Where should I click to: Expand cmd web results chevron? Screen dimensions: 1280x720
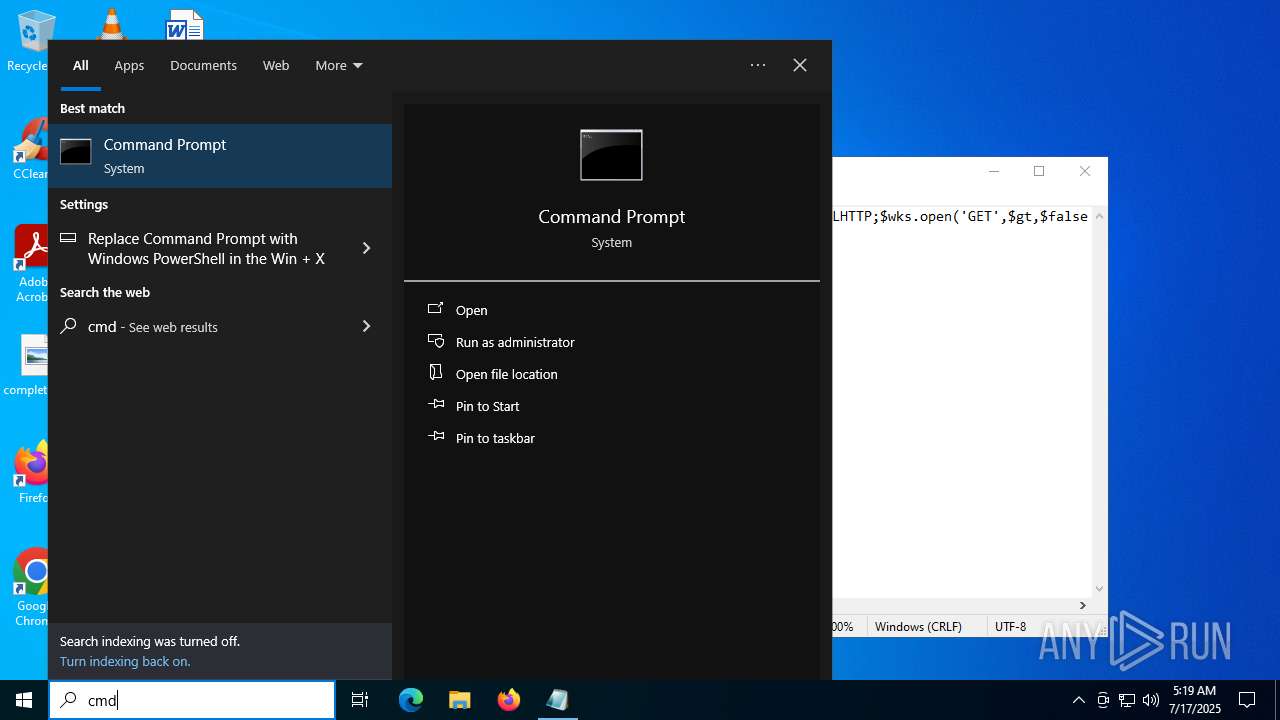click(x=366, y=326)
